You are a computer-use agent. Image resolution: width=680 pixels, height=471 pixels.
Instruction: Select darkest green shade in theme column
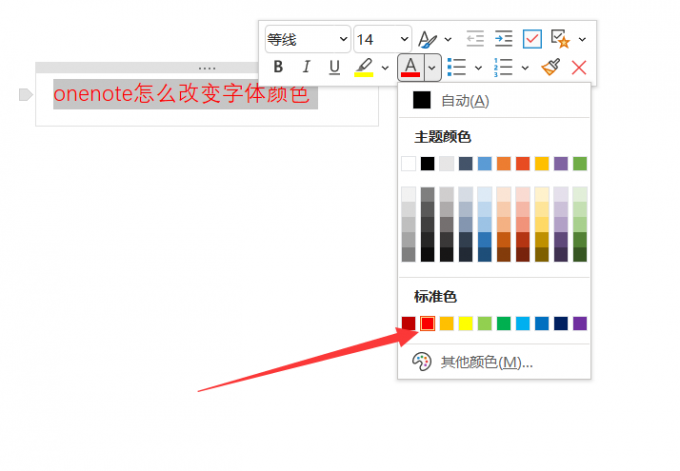[580, 255]
